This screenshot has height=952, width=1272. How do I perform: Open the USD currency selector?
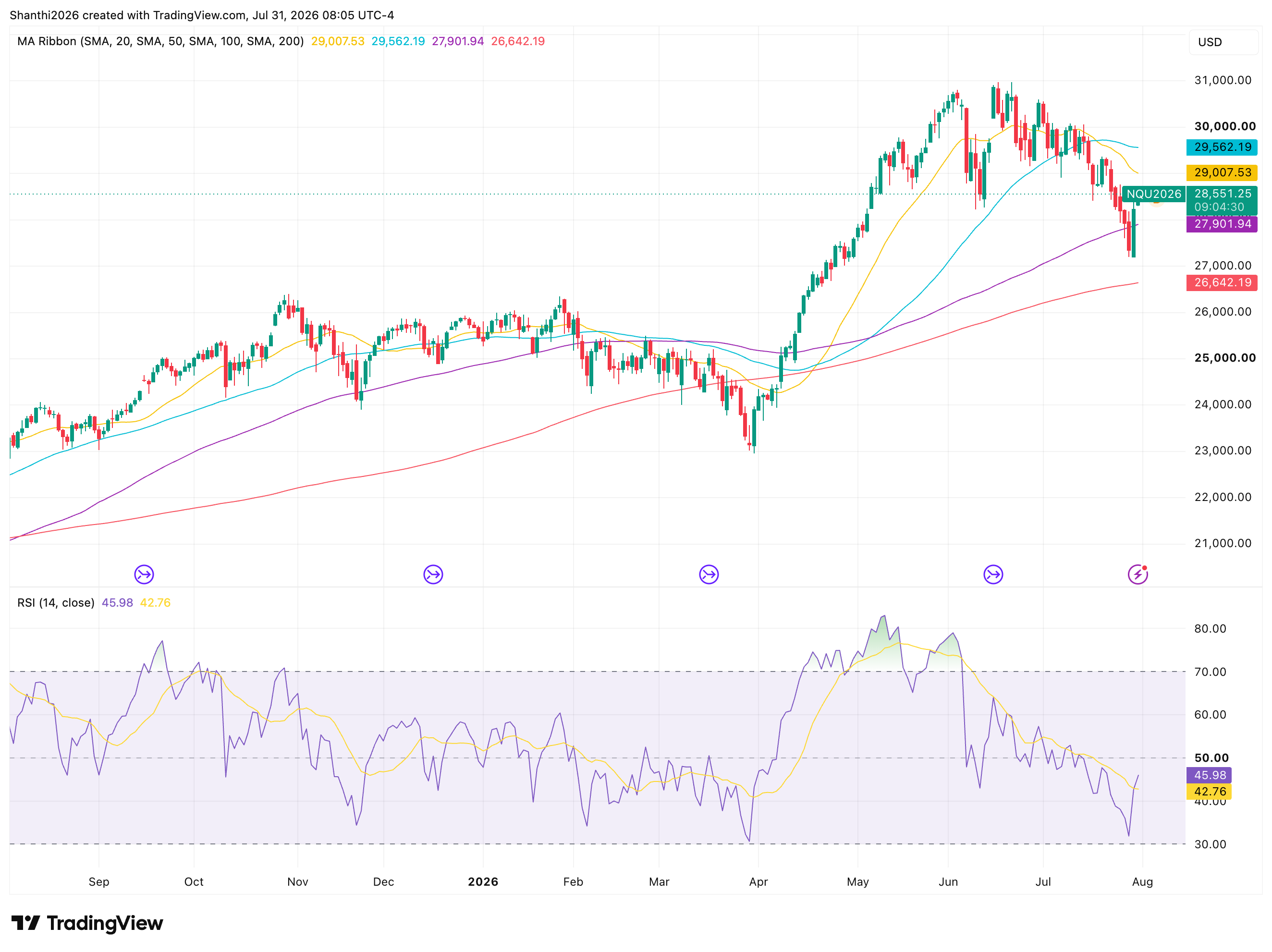coord(1223,42)
